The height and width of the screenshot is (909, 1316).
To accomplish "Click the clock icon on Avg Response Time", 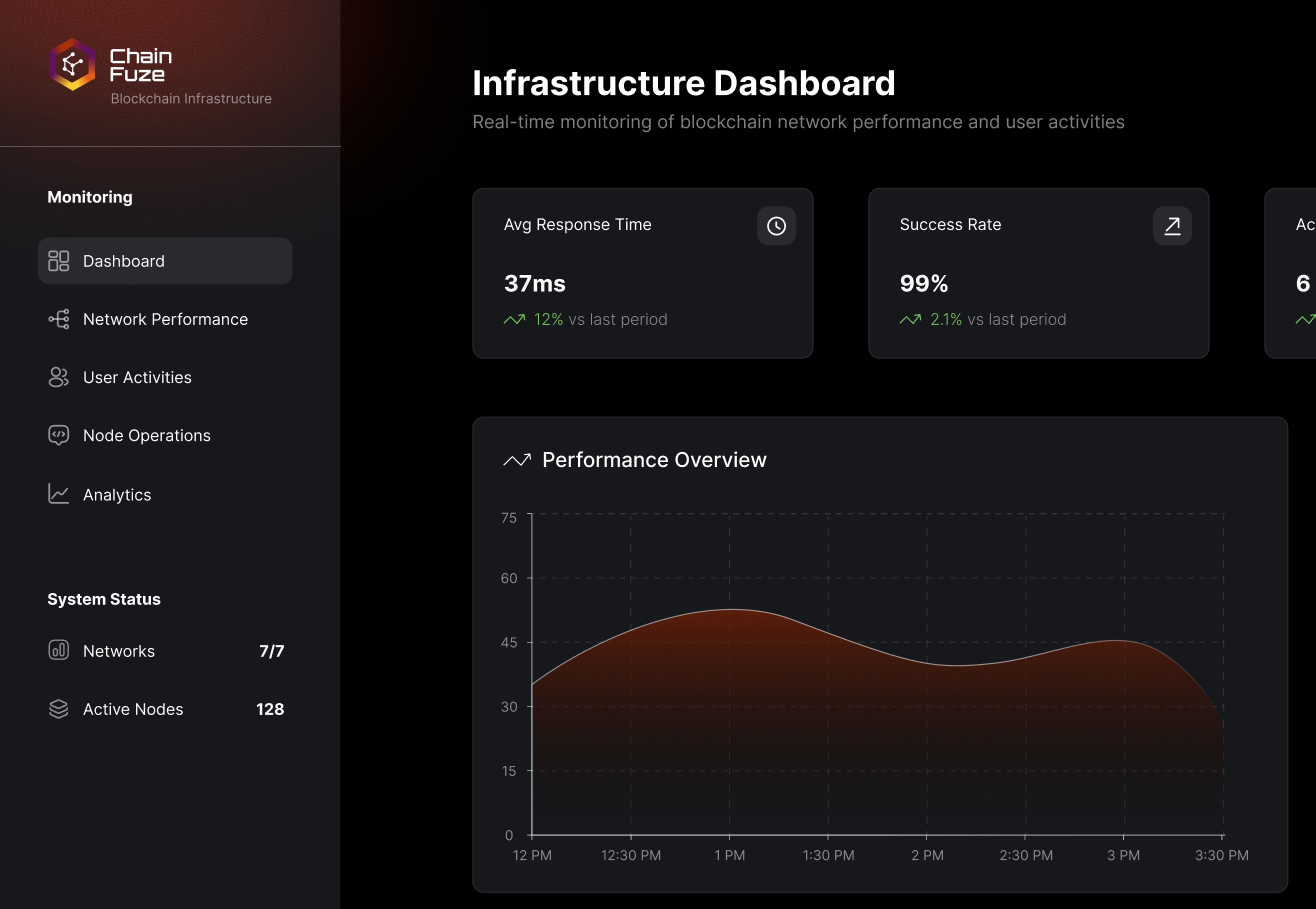I will 776,226.
